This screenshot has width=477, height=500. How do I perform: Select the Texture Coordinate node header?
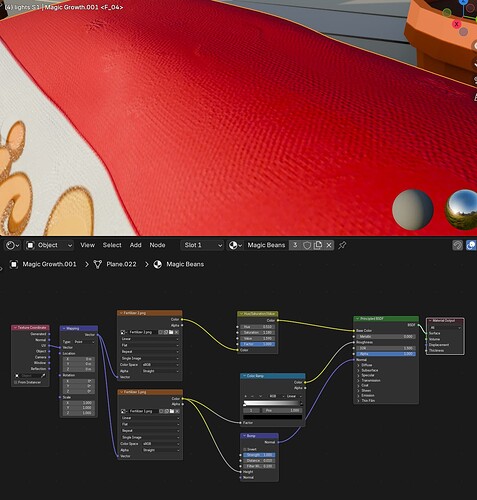point(30,328)
